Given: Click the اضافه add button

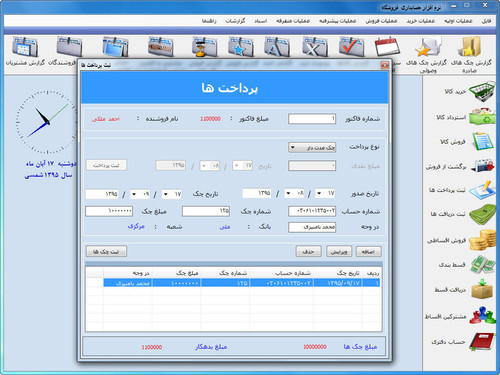Looking at the screenshot, I should (368, 252).
